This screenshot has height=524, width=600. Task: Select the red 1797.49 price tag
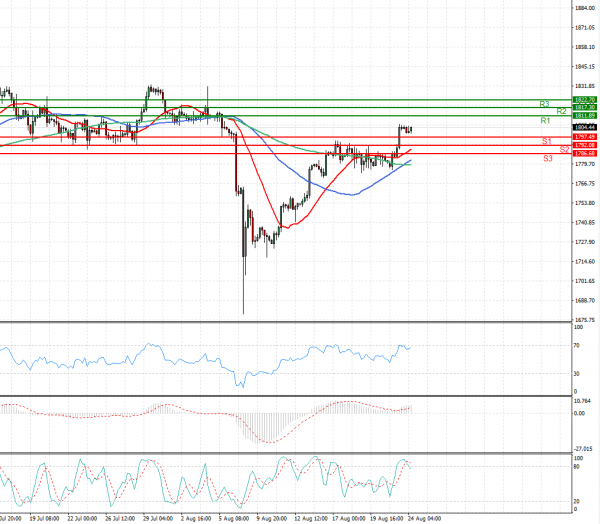tap(584, 137)
